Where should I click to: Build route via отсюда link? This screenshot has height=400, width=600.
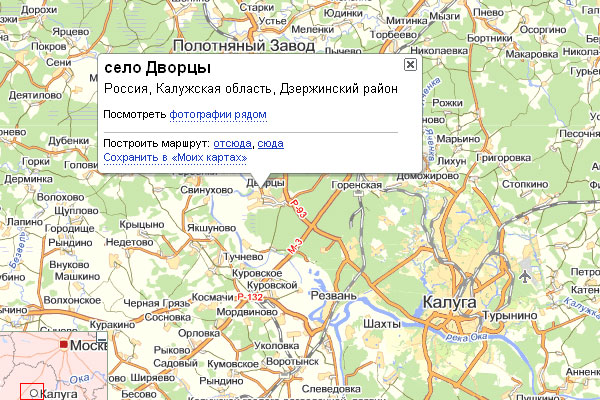pos(232,144)
